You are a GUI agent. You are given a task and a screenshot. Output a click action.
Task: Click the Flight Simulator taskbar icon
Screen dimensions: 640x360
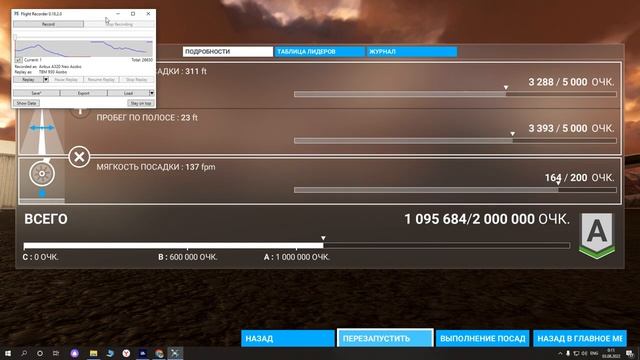coord(175,353)
